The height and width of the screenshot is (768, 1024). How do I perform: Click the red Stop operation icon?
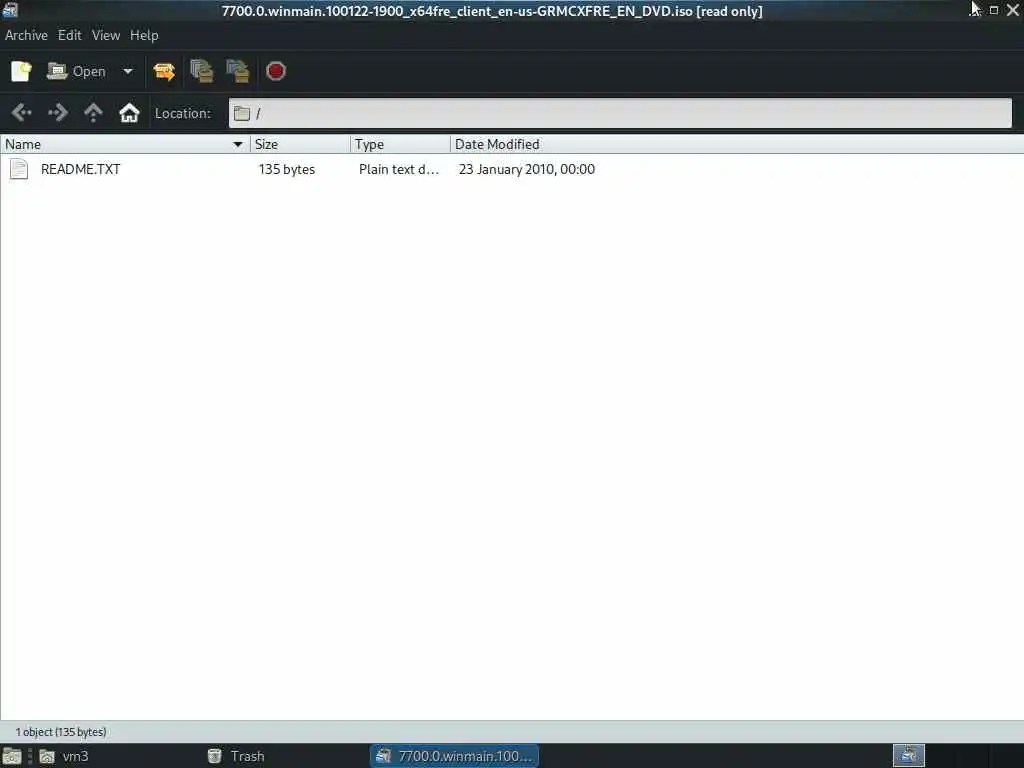(x=276, y=71)
